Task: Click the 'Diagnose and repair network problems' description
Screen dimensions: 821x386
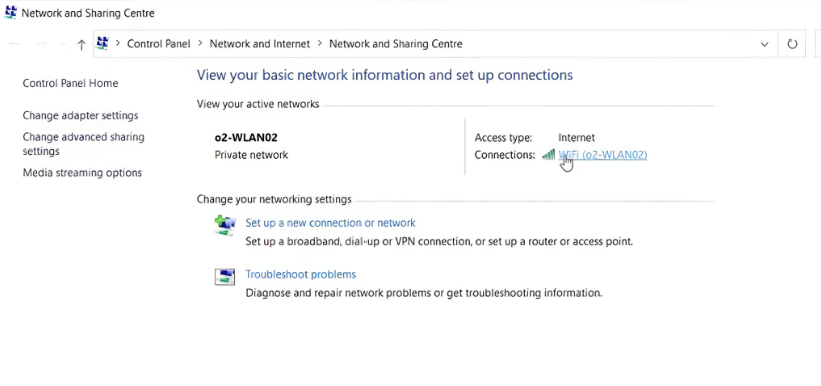Action: click(424, 293)
